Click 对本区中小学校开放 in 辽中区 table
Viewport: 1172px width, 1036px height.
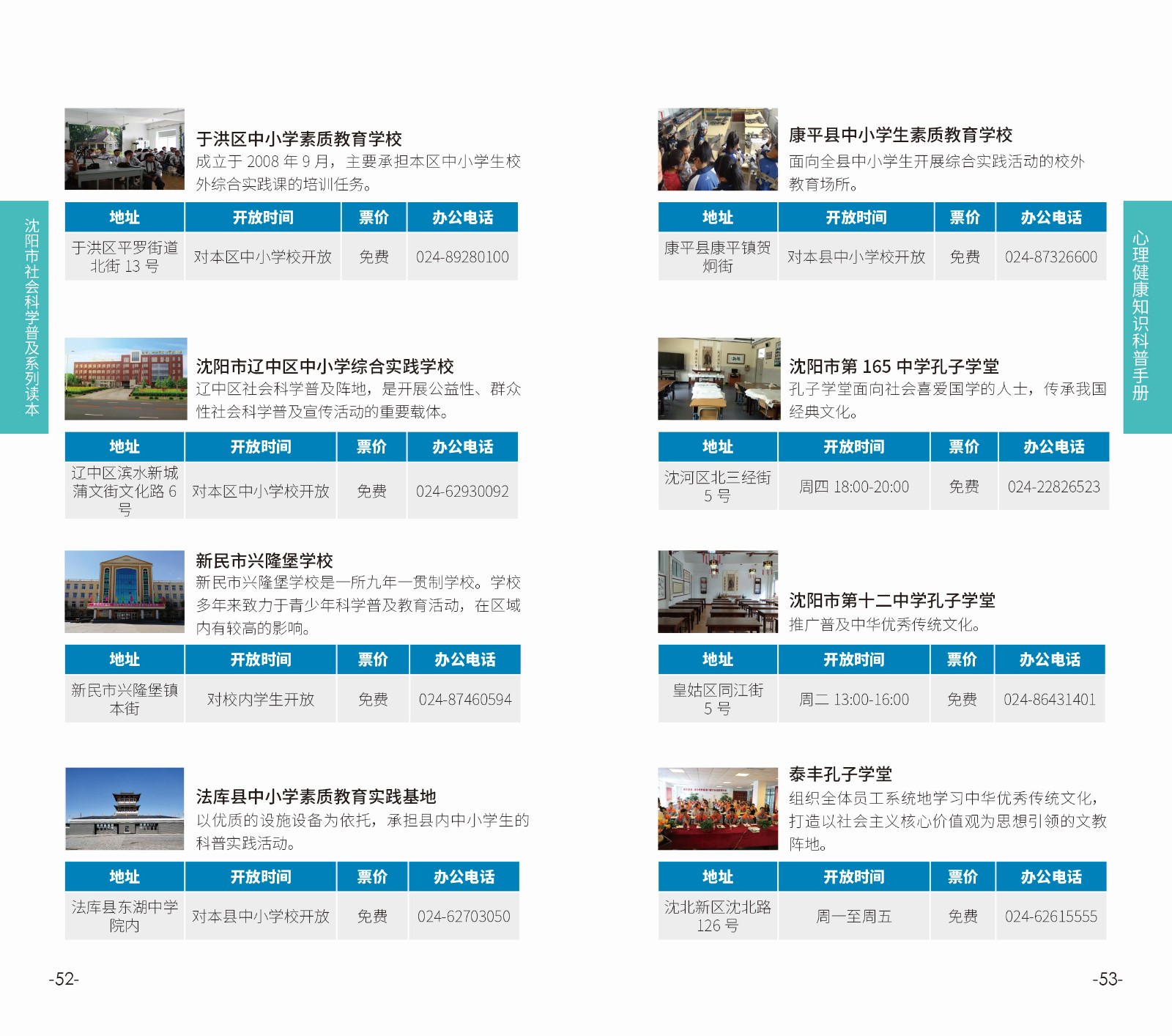[x=261, y=492]
